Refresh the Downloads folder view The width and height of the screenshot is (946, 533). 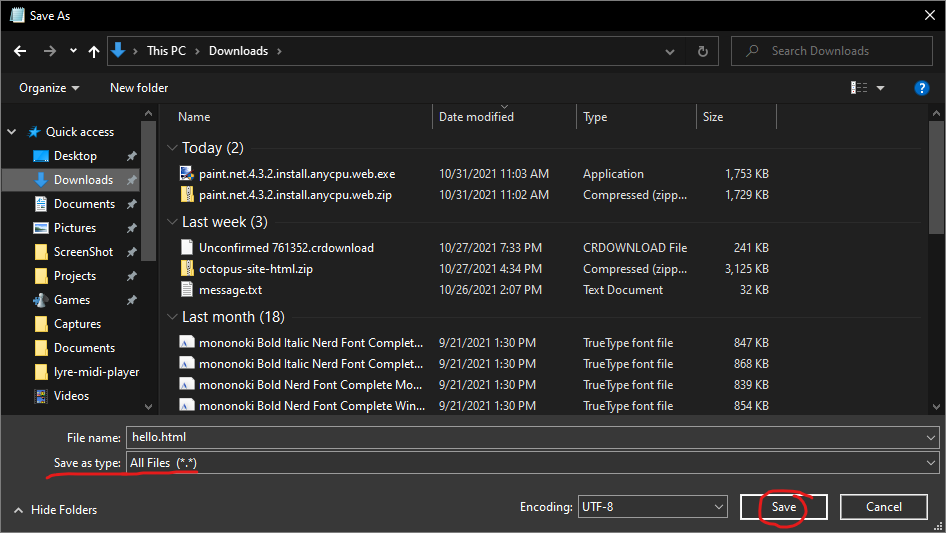[703, 51]
